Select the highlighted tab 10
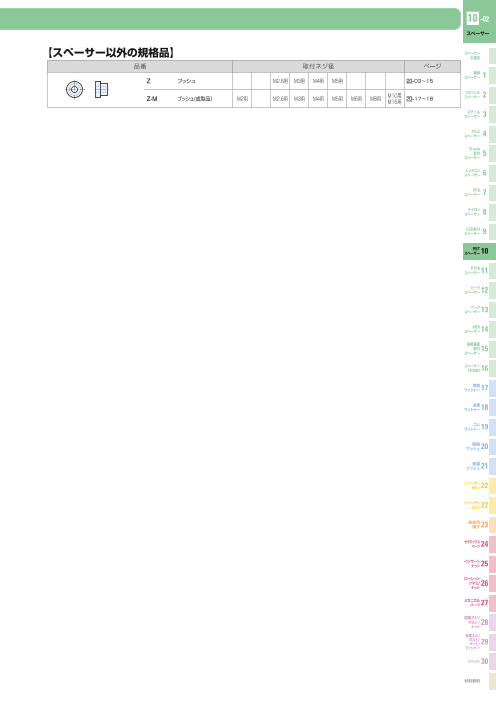496x701 pixels. click(x=479, y=251)
